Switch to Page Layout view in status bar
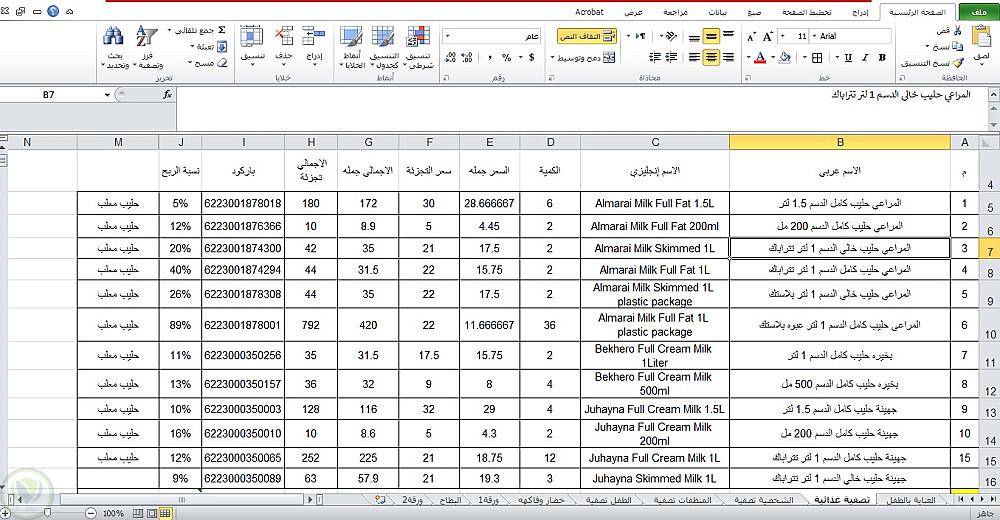The width and height of the screenshot is (1000, 520). (x=151, y=513)
